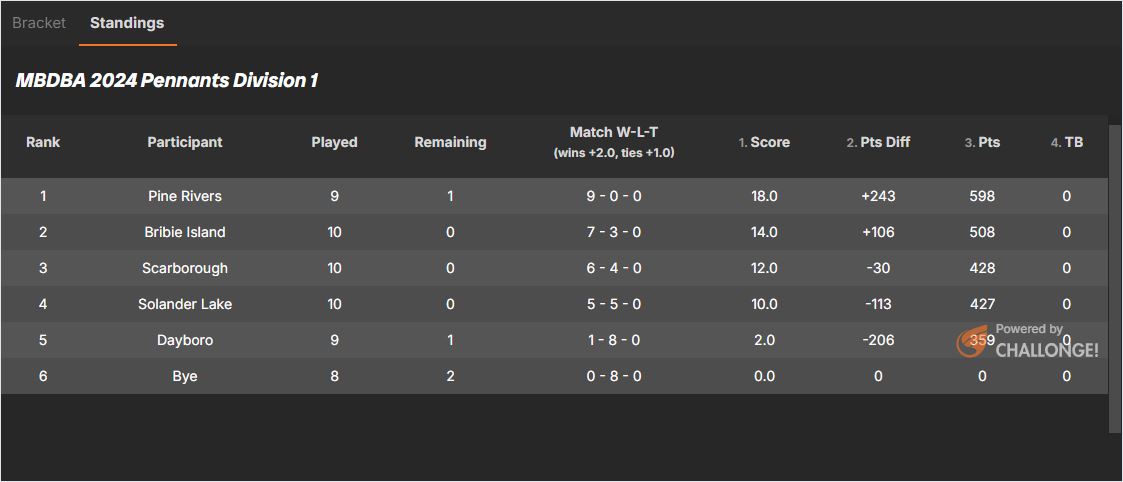
Task: Switch to the Bracket tab
Action: [39, 23]
